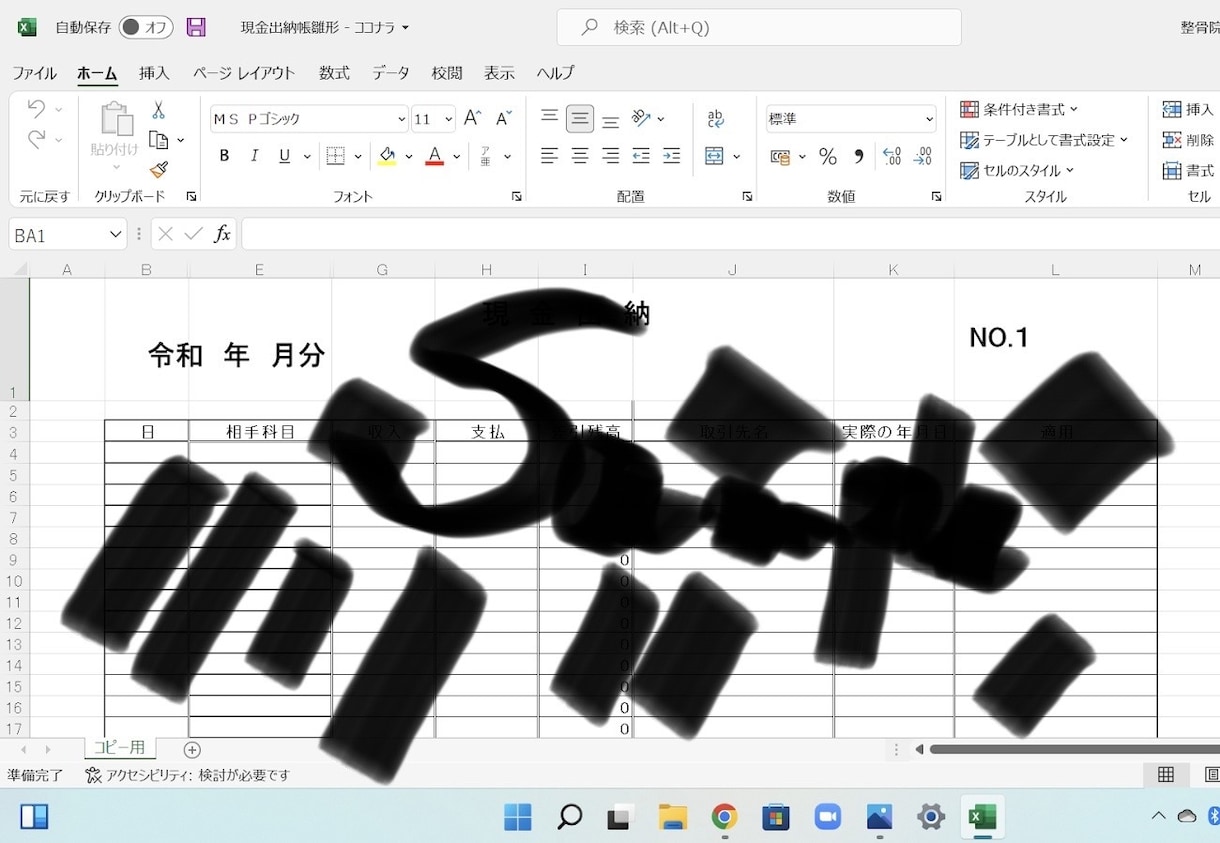Apply Italic formatting
The image size is (1220, 843).
point(254,156)
